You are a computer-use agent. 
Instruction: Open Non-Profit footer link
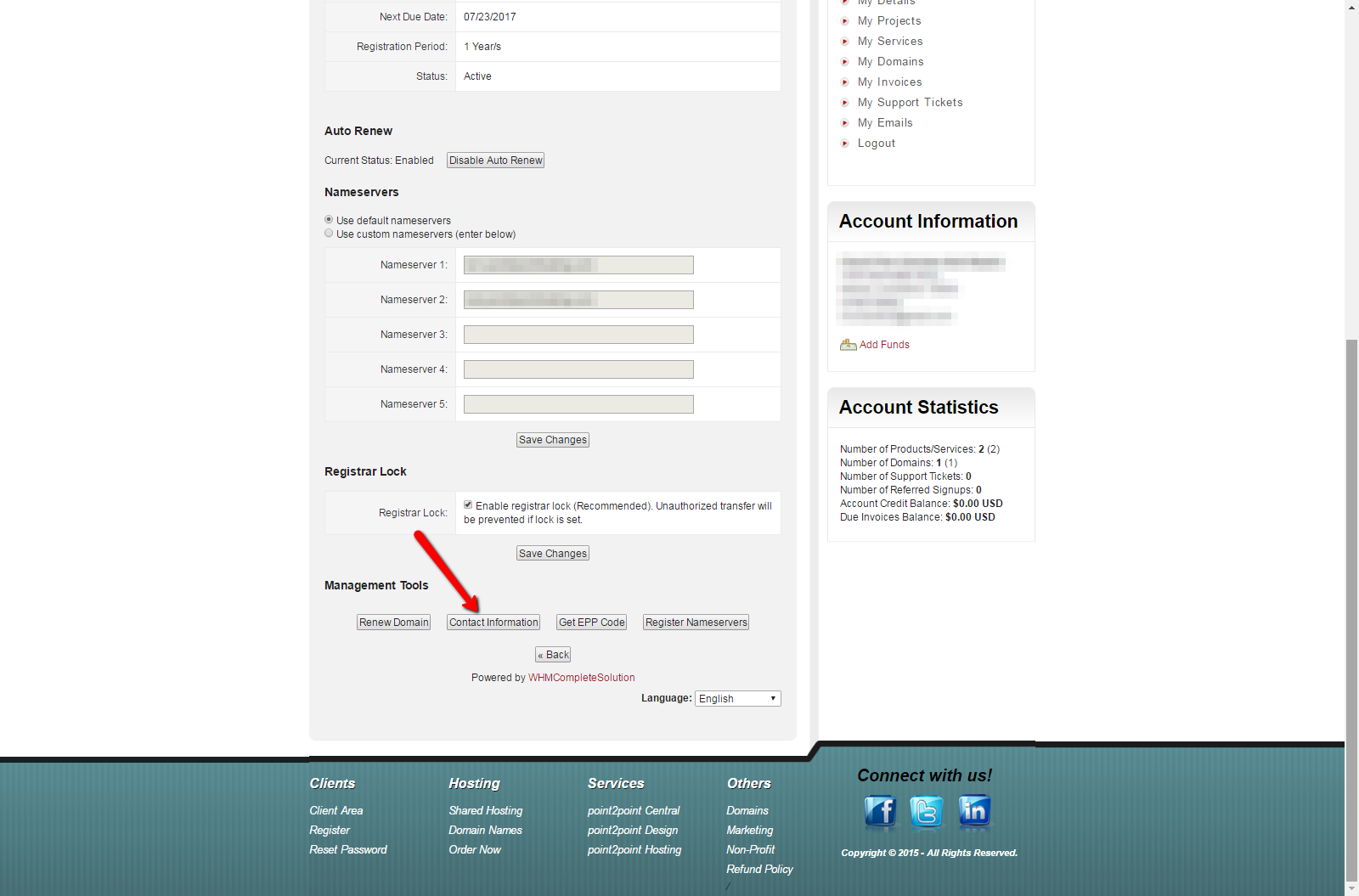click(751, 850)
